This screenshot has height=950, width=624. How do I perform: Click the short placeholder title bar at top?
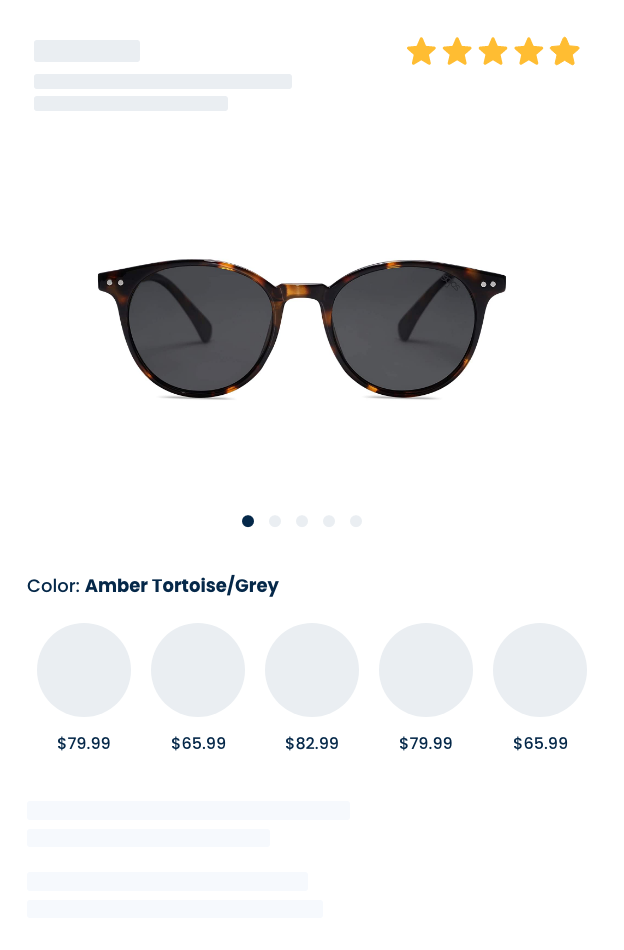pos(87,51)
